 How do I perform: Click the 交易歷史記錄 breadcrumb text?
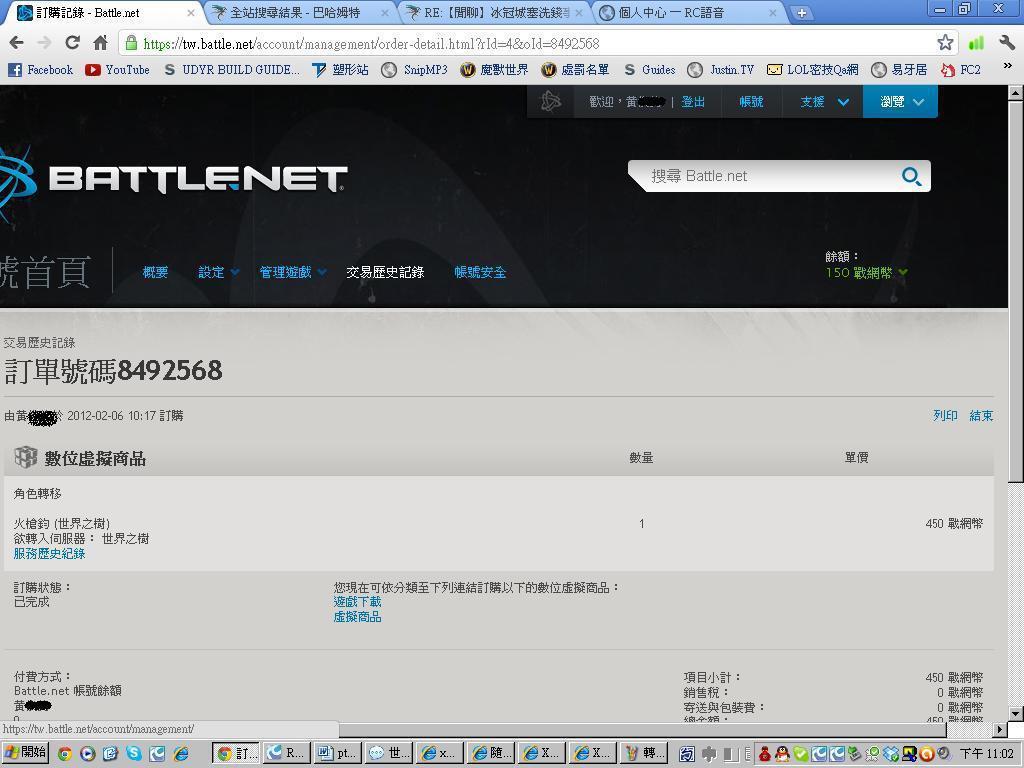tap(39, 342)
